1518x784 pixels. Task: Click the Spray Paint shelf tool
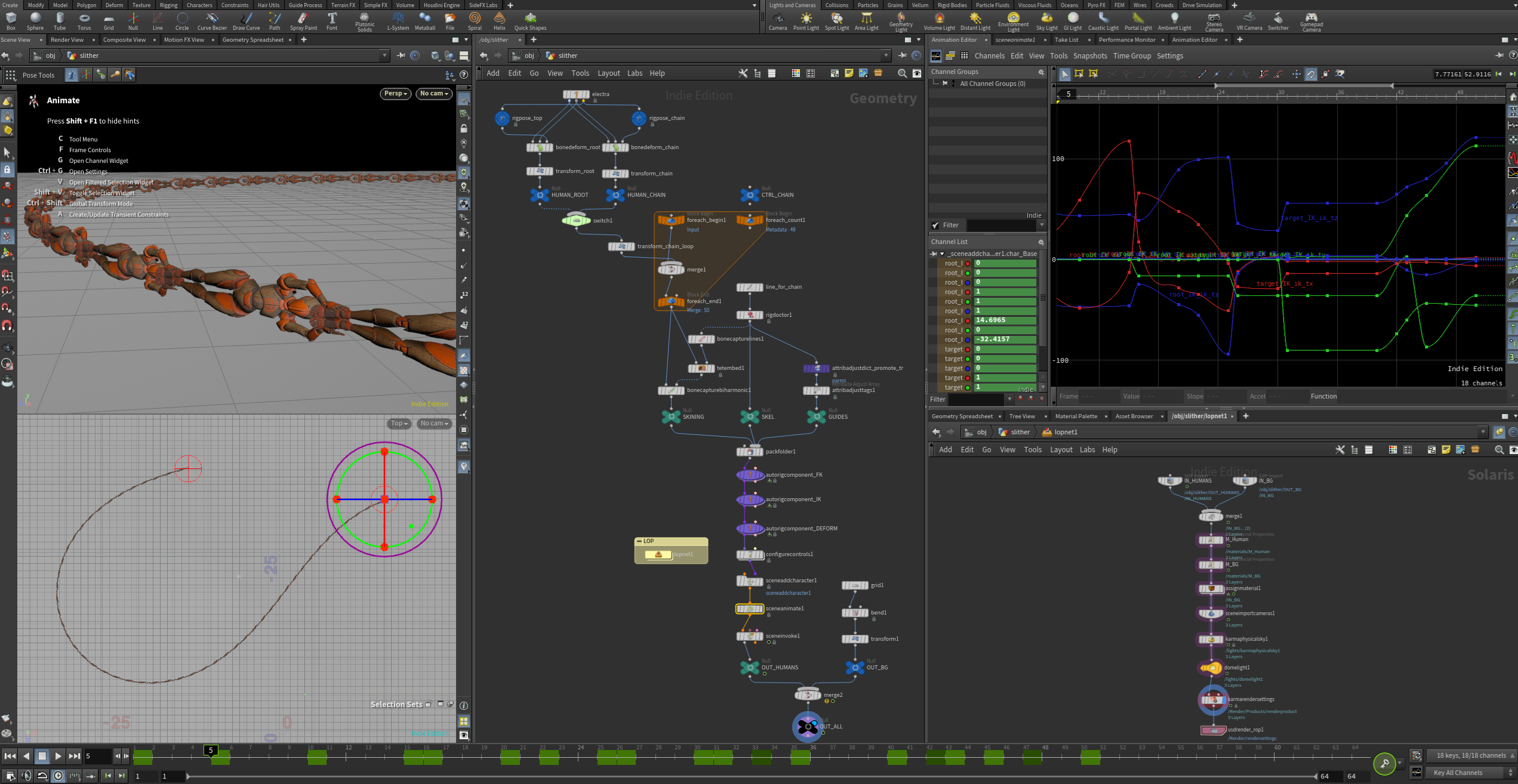click(x=303, y=21)
